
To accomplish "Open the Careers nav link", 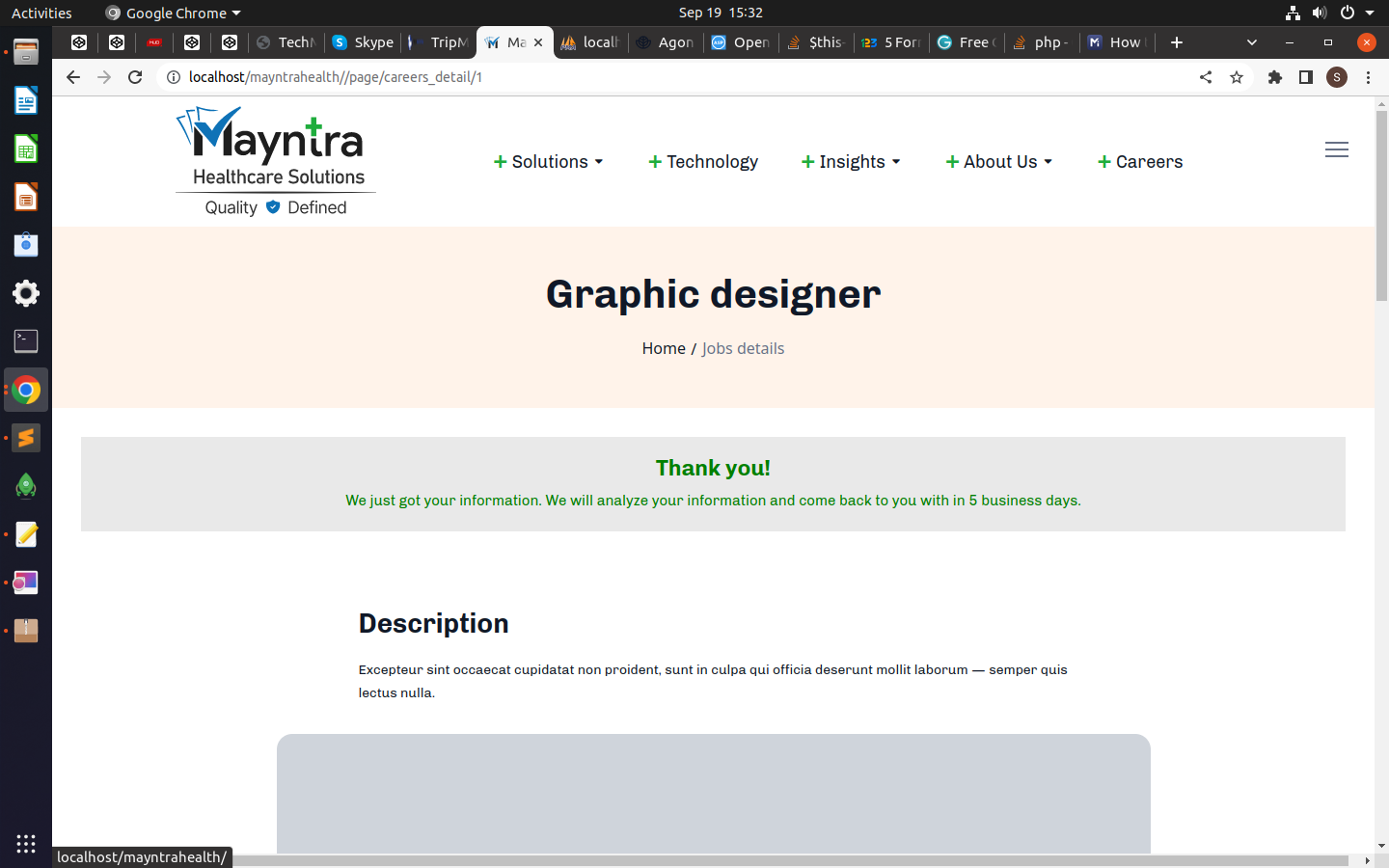I will (x=1140, y=162).
